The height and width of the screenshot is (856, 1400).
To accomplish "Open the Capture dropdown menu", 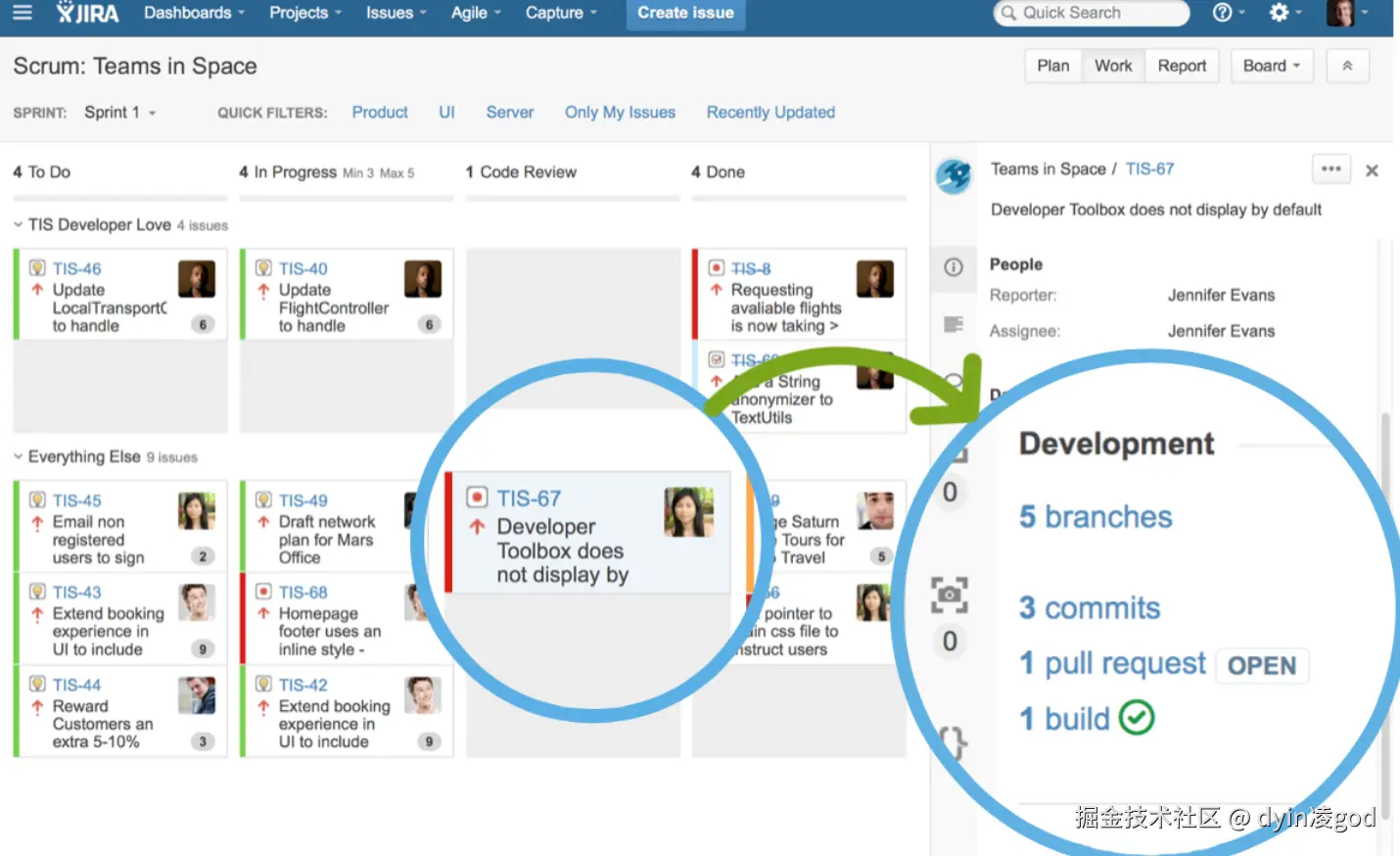I will click(x=561, y=13).
